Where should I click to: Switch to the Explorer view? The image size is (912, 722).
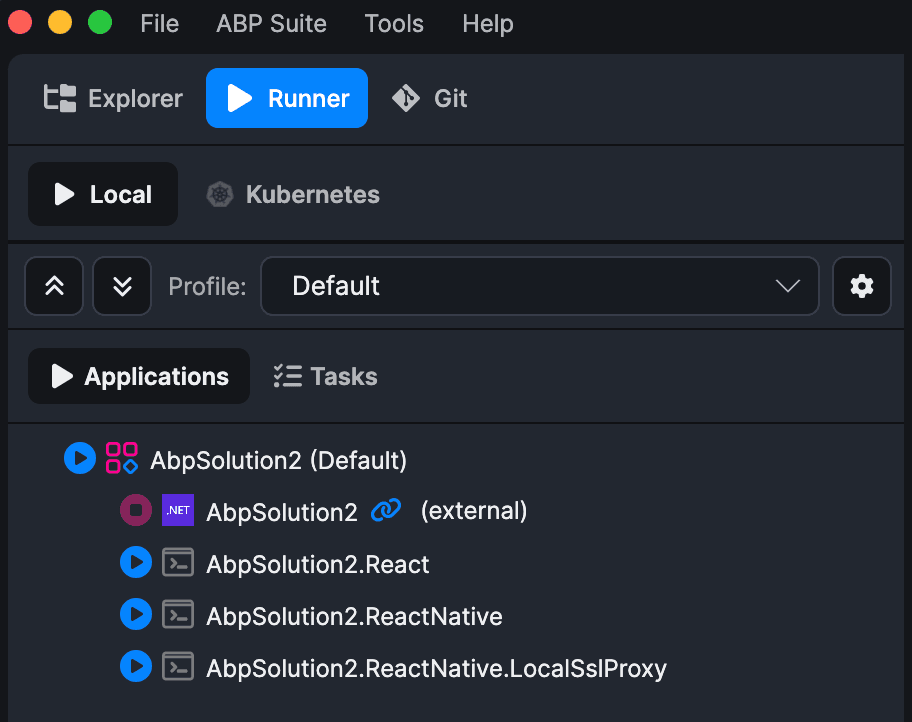113,98
